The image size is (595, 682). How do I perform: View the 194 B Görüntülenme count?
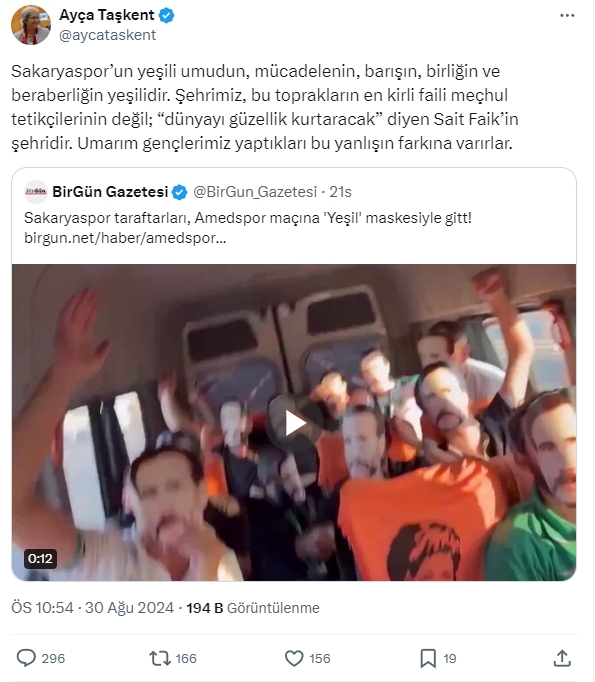tap(253, 608)
